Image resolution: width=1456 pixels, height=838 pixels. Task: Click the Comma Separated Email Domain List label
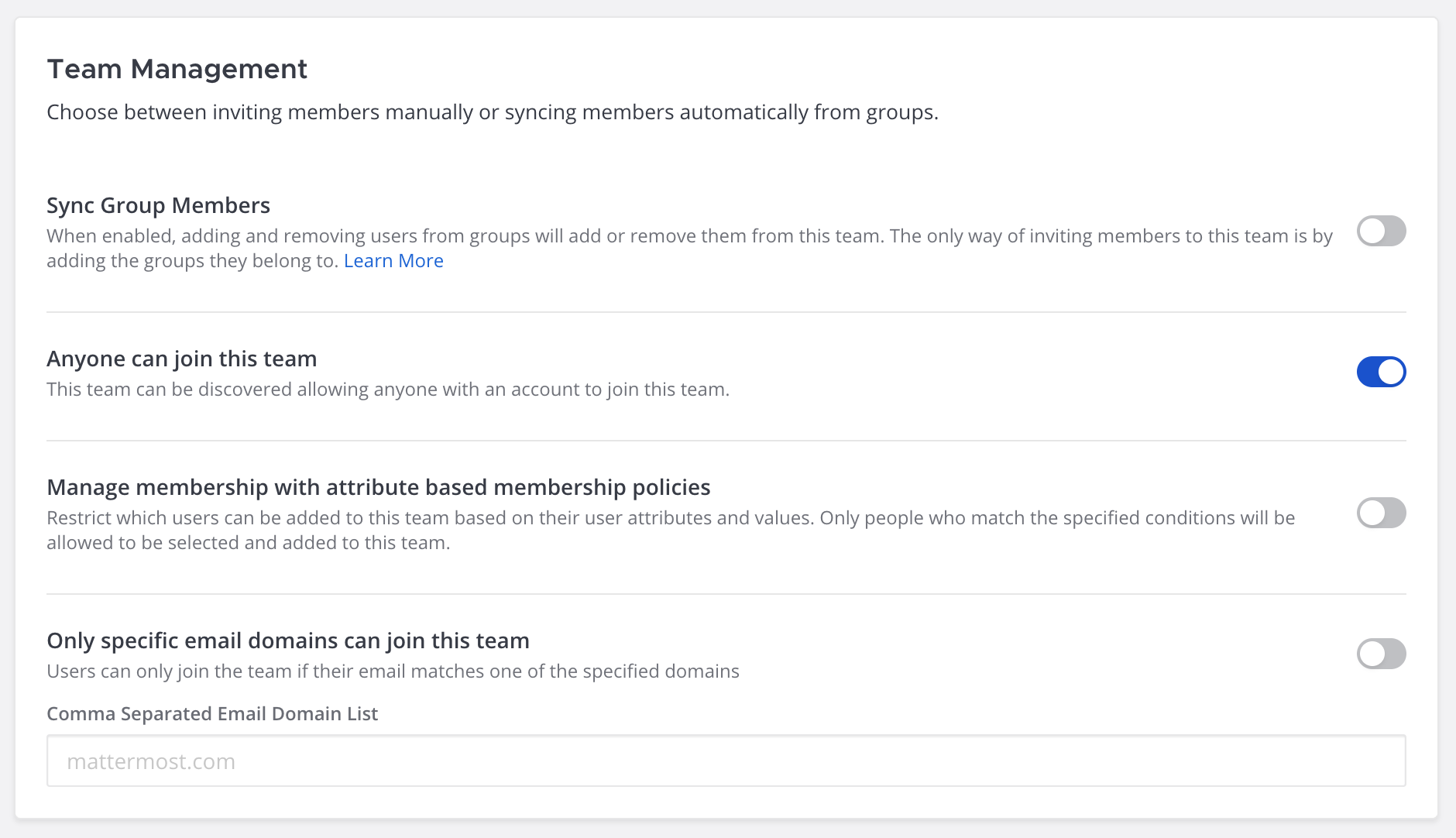pyautogui.click(x=212, y=713)
